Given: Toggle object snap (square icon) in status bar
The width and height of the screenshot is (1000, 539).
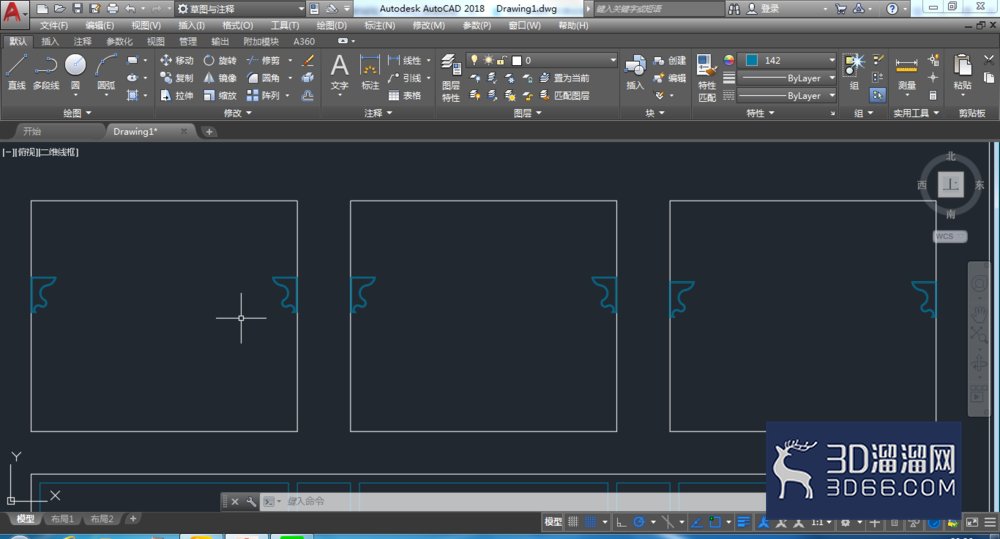Looking at the screenshot, I should point(715,522).
